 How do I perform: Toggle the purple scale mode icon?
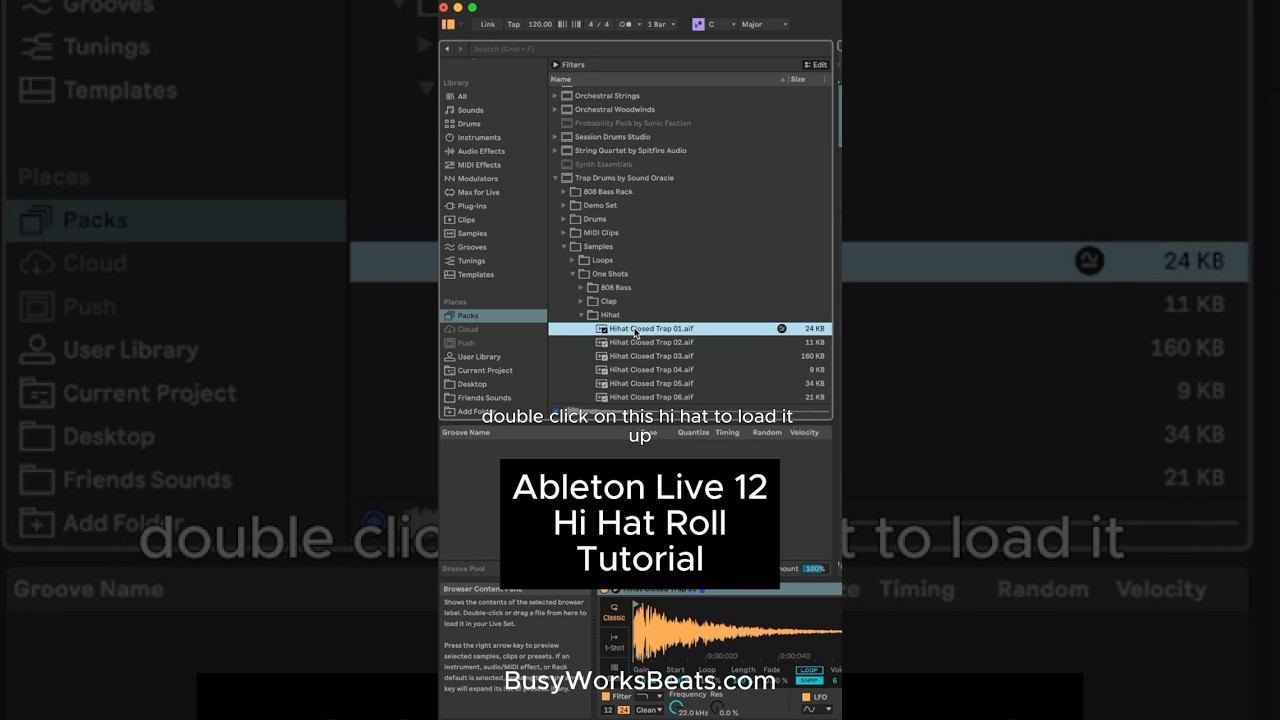click(x=698, y=24)
